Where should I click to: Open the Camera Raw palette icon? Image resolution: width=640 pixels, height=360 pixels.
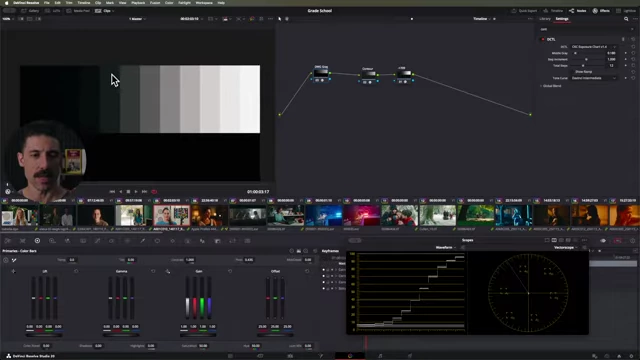coord(7,241)
